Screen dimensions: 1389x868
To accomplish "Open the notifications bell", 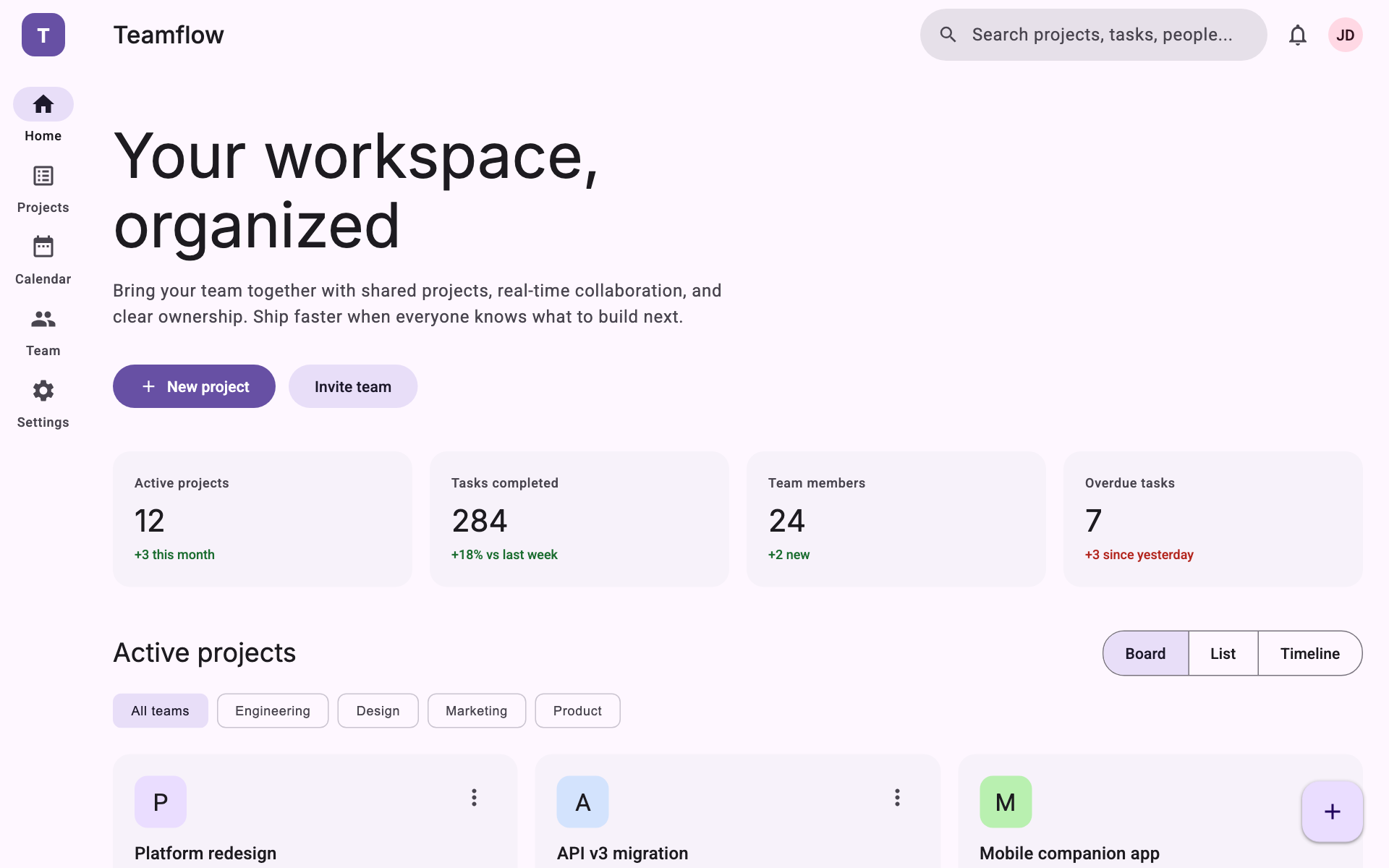I will click(x=1298, y=35).
